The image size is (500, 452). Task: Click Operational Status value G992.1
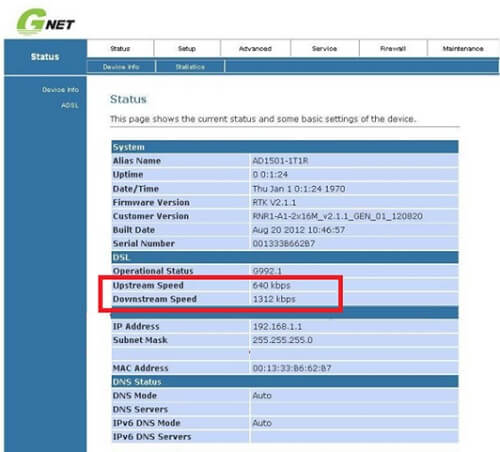coord(267,271)
